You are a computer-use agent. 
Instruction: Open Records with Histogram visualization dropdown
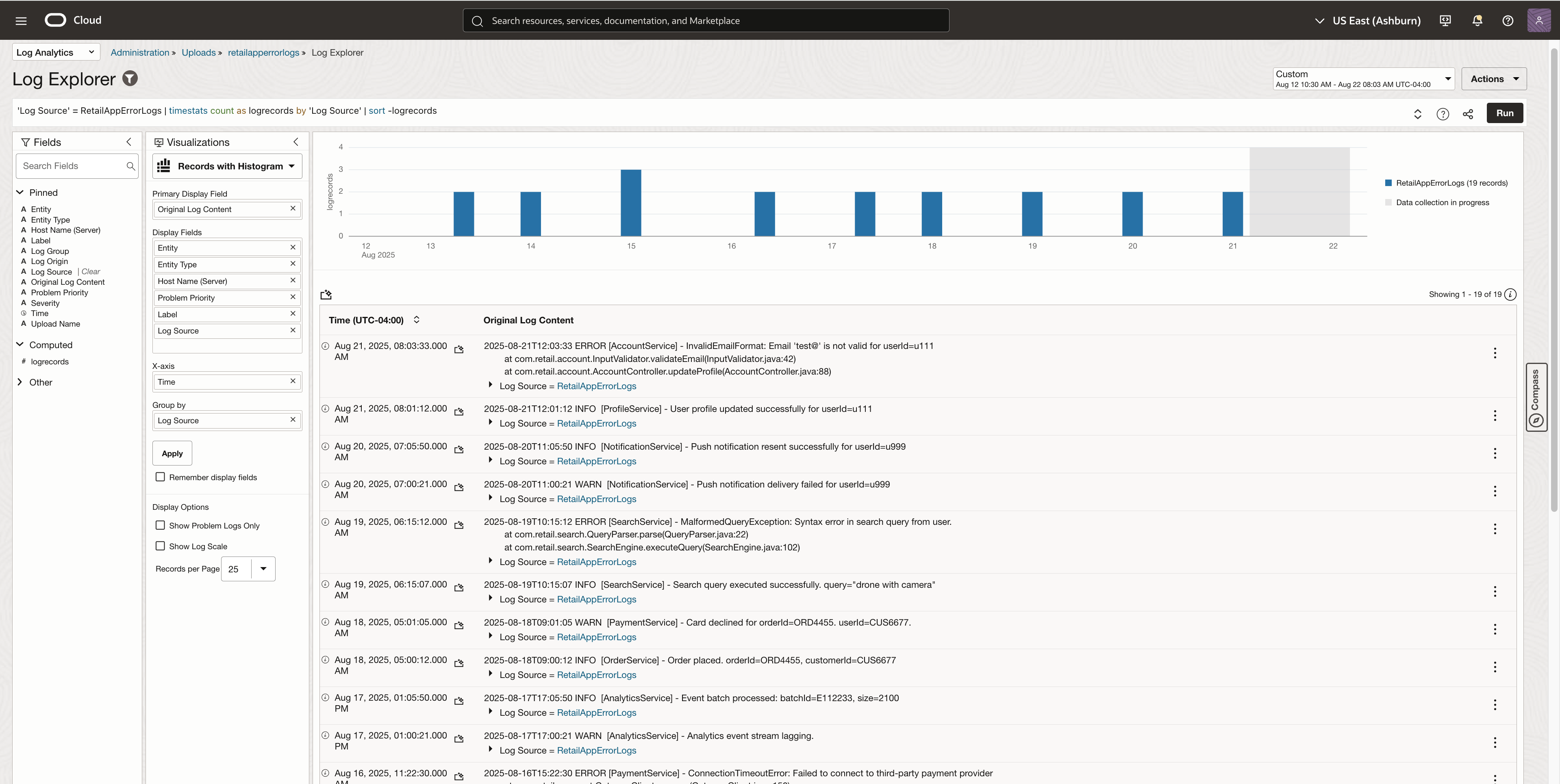tap(227, 167)
